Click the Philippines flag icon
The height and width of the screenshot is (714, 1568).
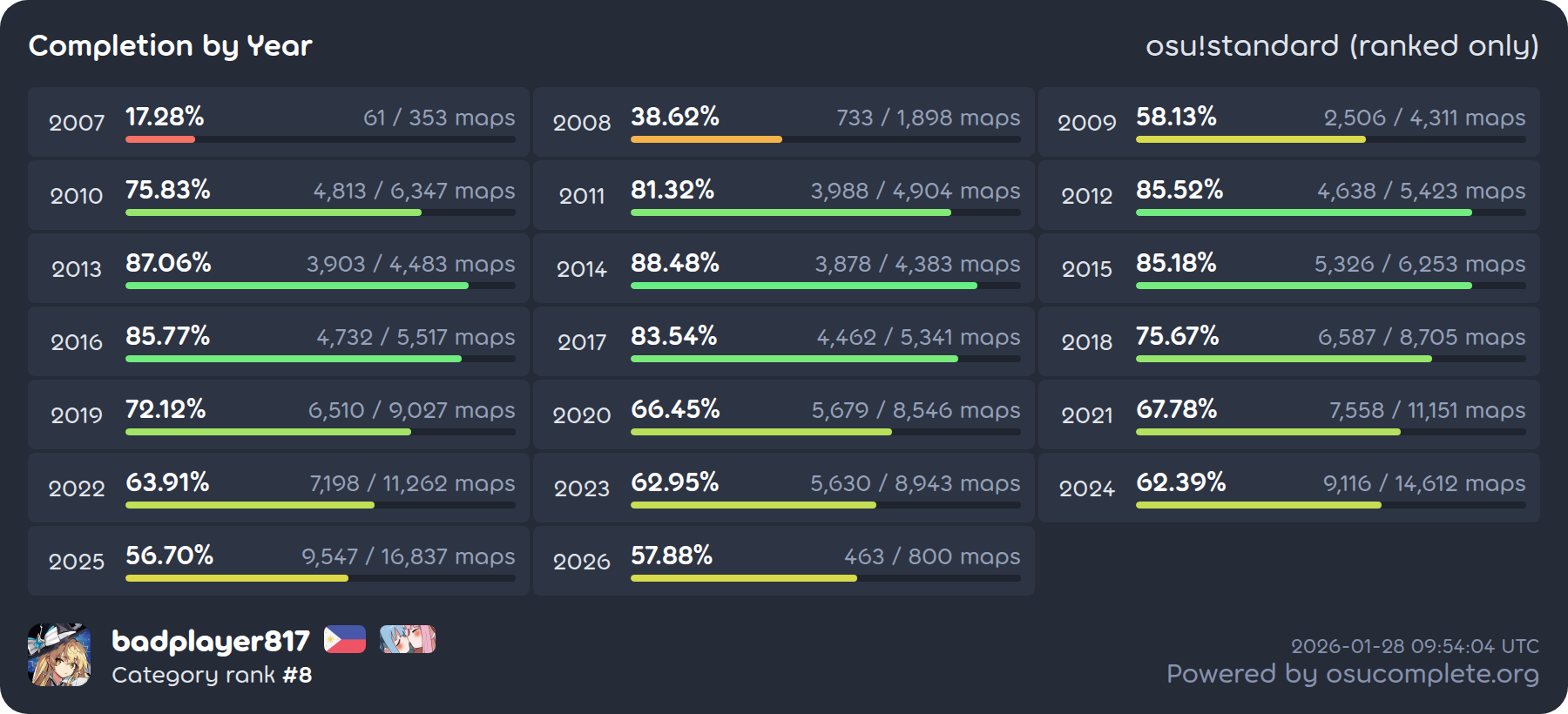[345, 640]
